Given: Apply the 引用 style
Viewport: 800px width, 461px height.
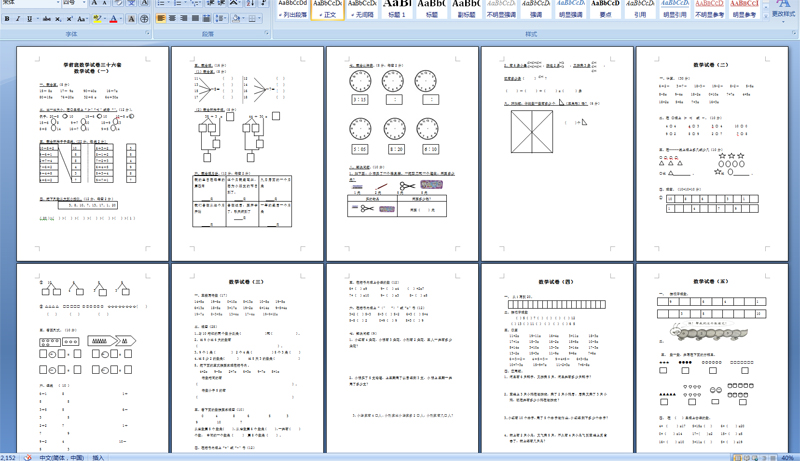Looking at the screenshot, I should point(640,9).
